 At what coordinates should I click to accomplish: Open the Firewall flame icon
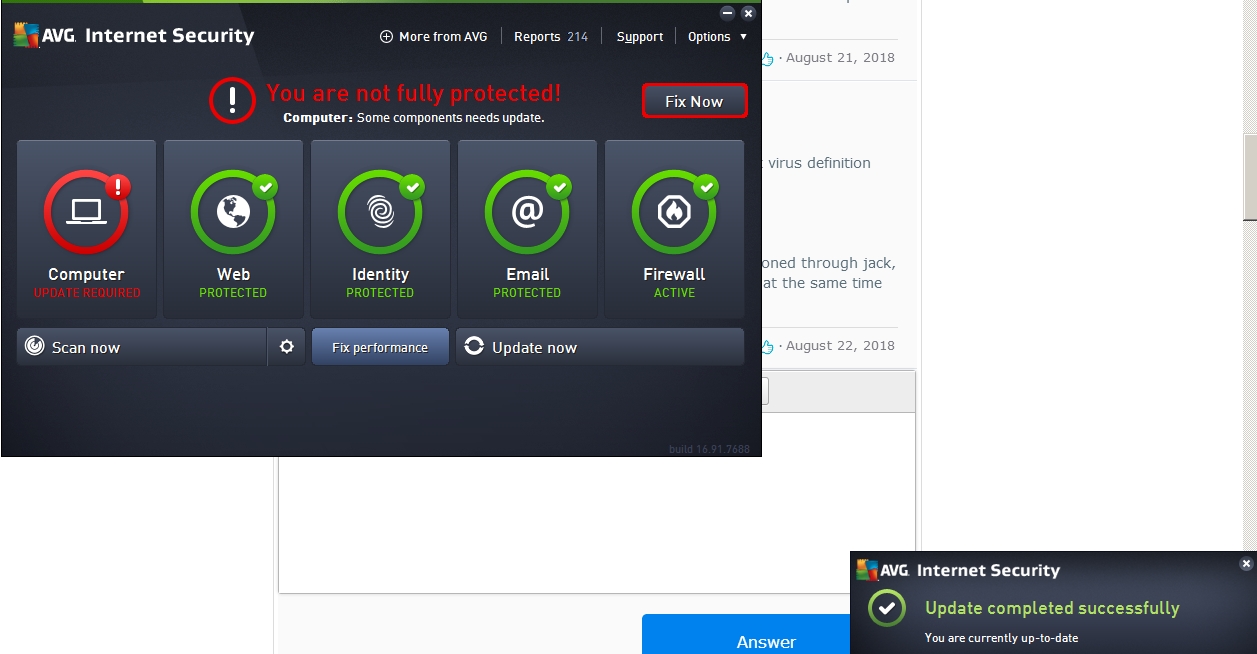(x=674, y=211)
